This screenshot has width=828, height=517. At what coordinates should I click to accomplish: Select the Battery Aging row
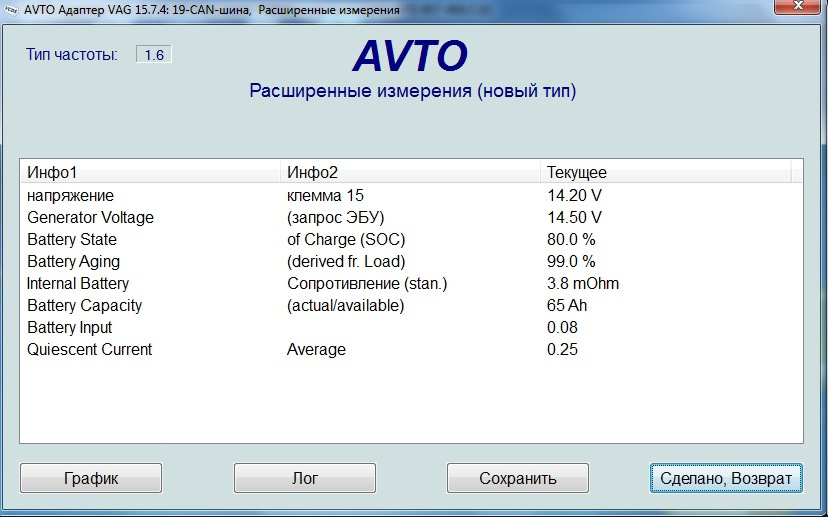[x=411, y=261]
